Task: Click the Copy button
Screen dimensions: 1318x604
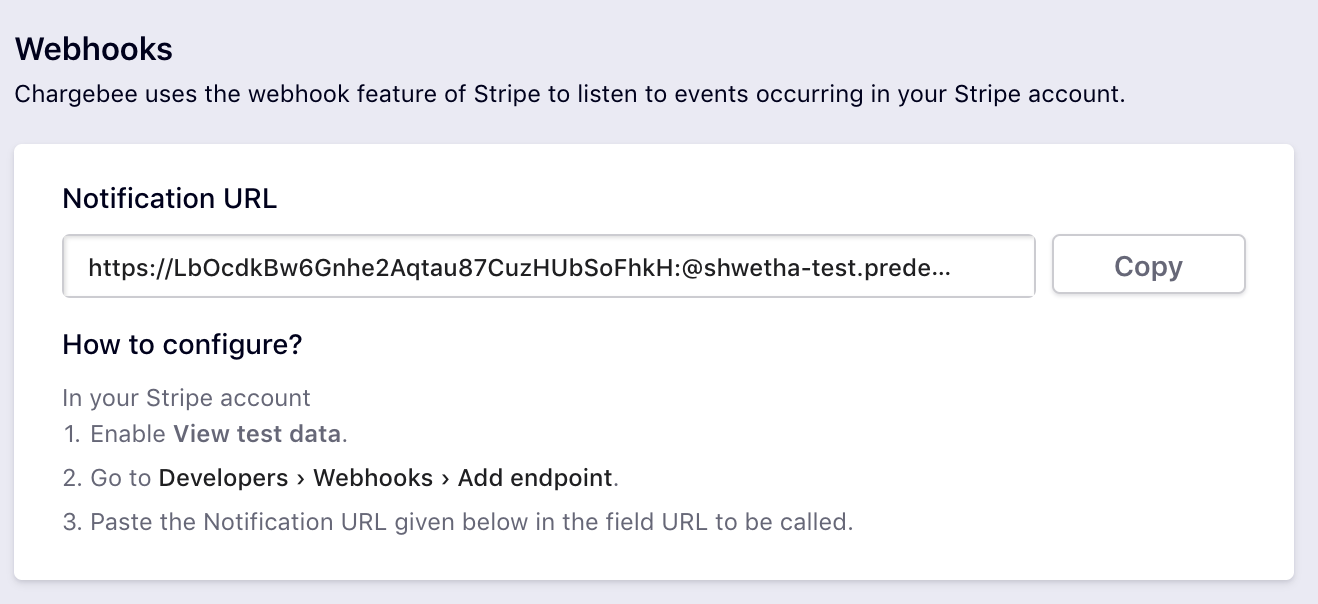Action: (x=1148, y=266)
